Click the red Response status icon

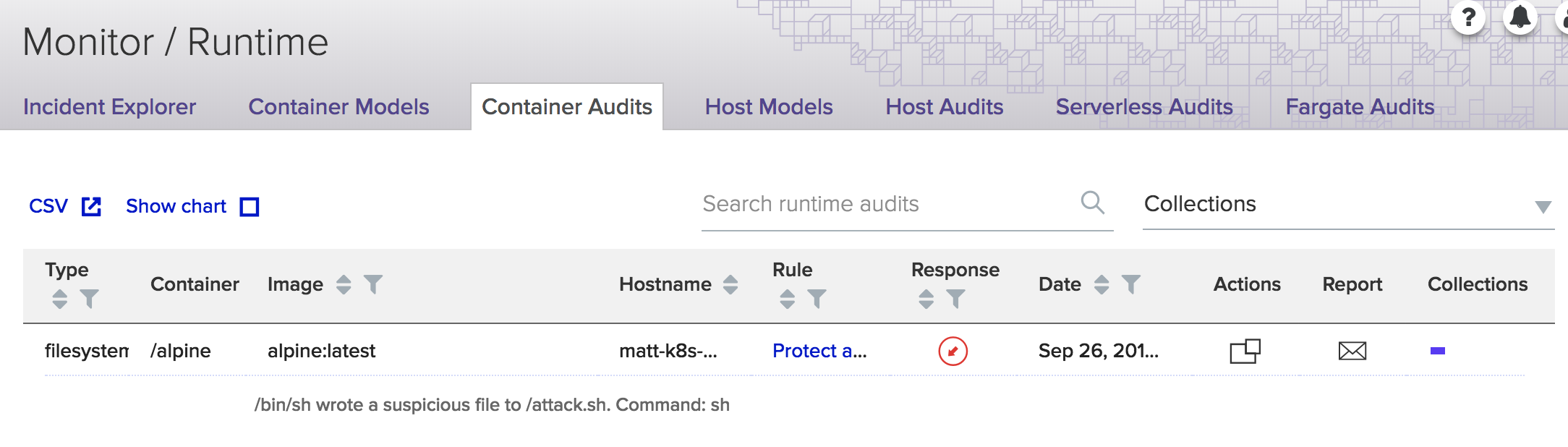pyautogui.click(x=953, y=352)
